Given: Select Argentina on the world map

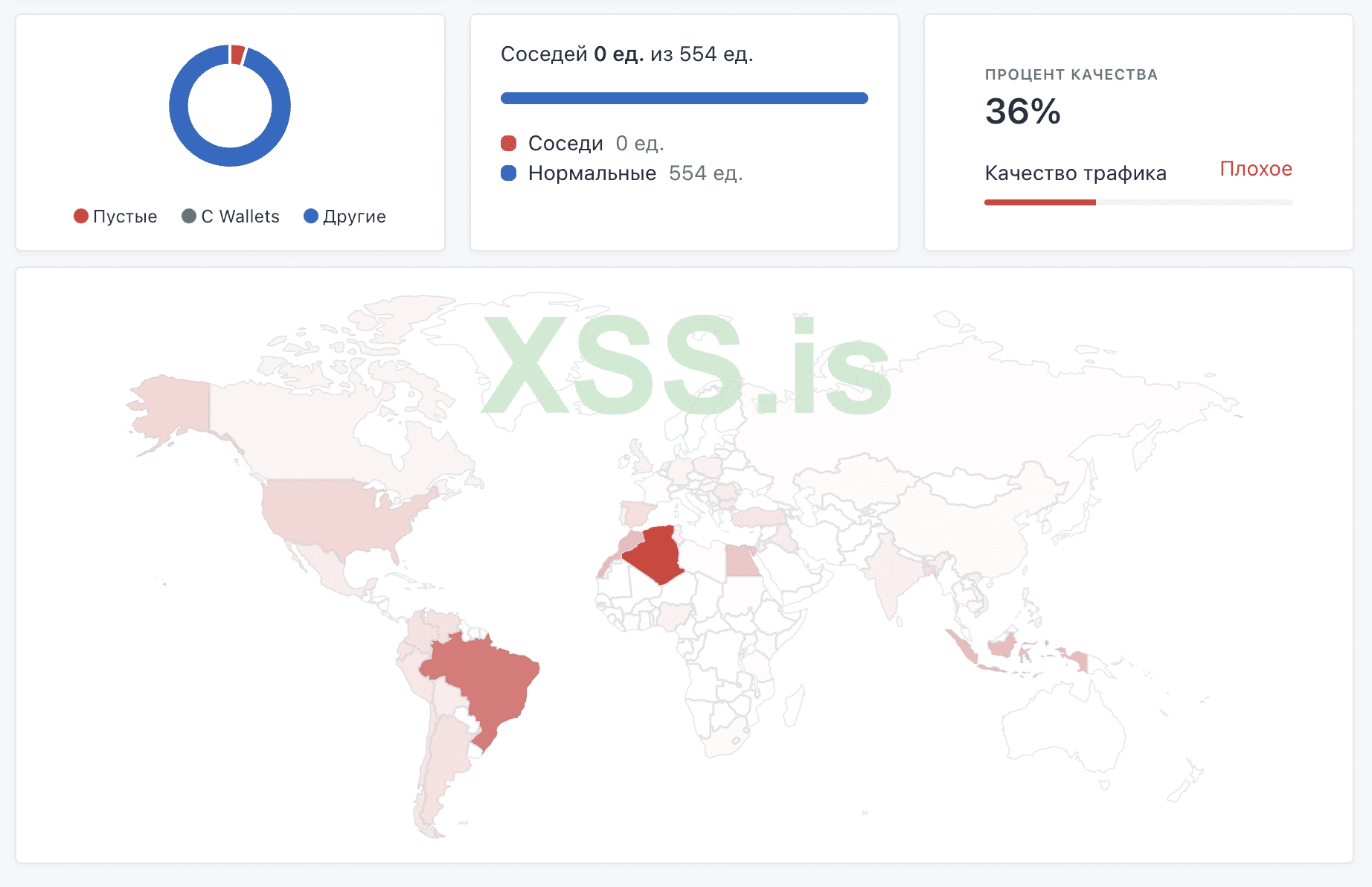Looking at the screenshot, I should (439, 766).
